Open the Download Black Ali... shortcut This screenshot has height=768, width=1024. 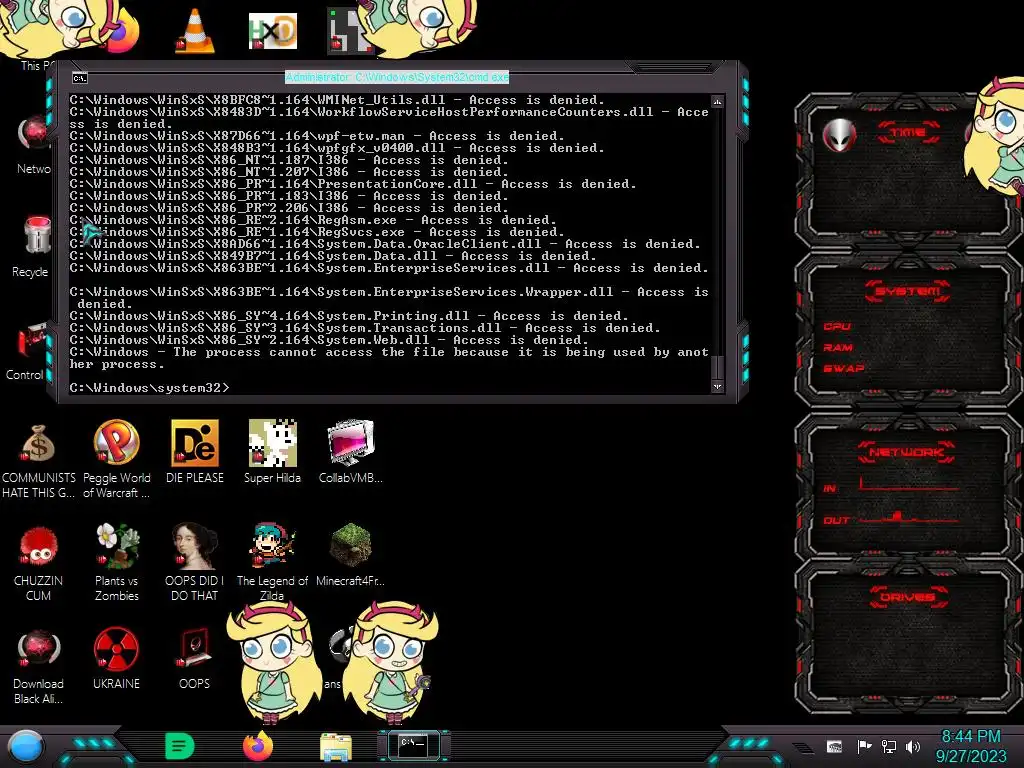tap(39, 666)
